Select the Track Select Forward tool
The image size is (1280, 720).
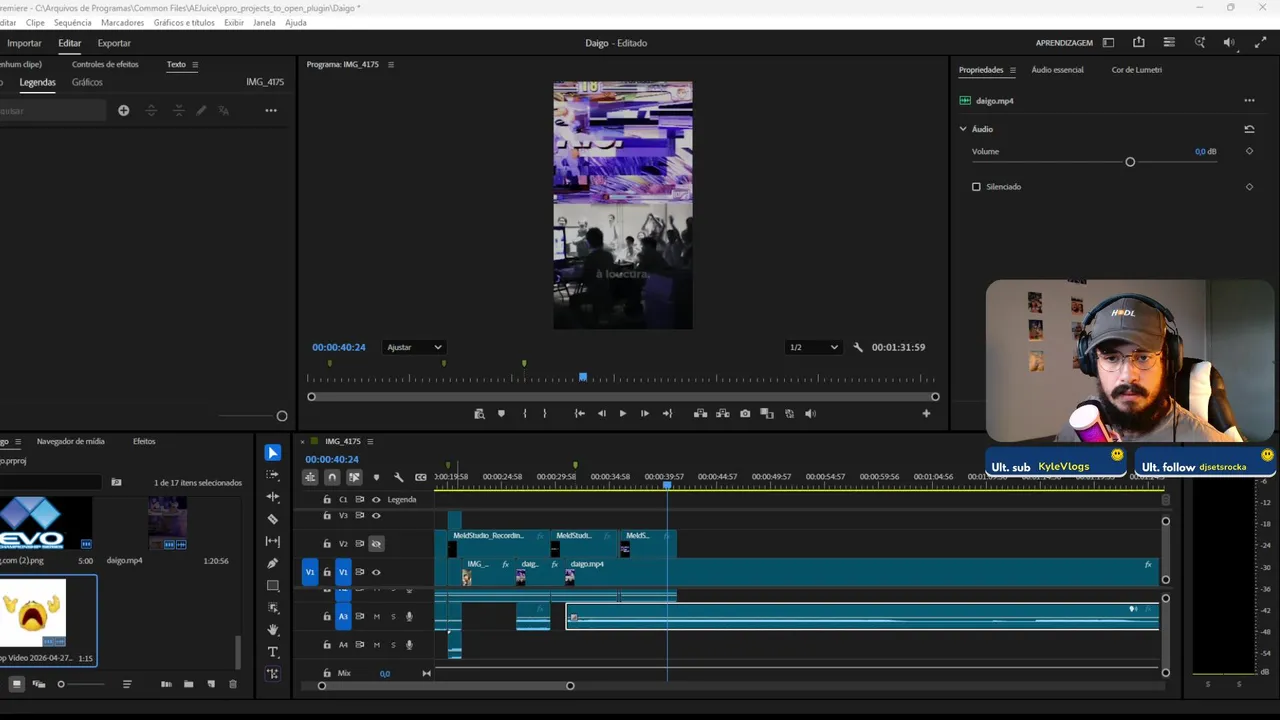coord(273,475)
